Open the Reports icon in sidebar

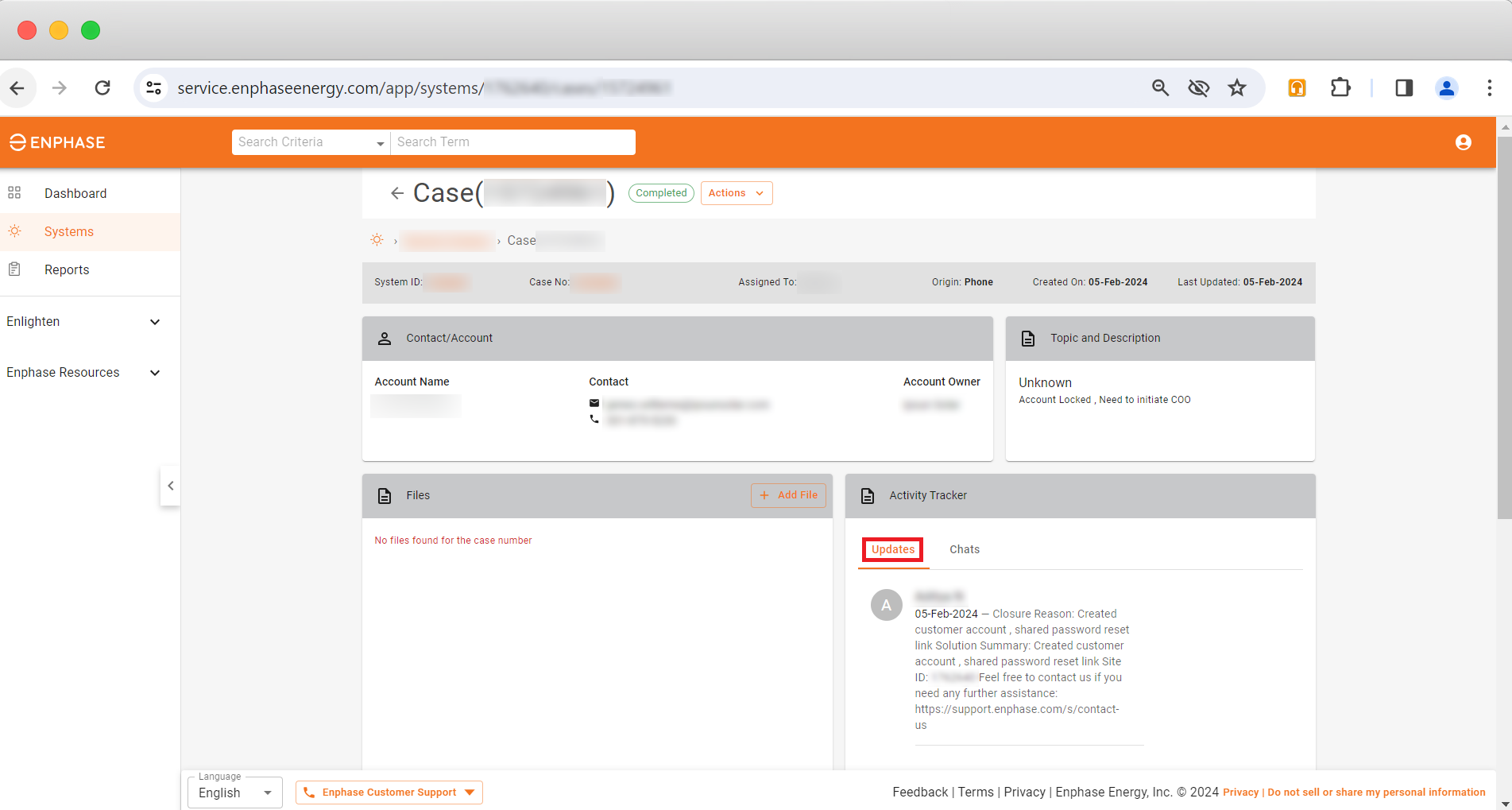[15, 269]
